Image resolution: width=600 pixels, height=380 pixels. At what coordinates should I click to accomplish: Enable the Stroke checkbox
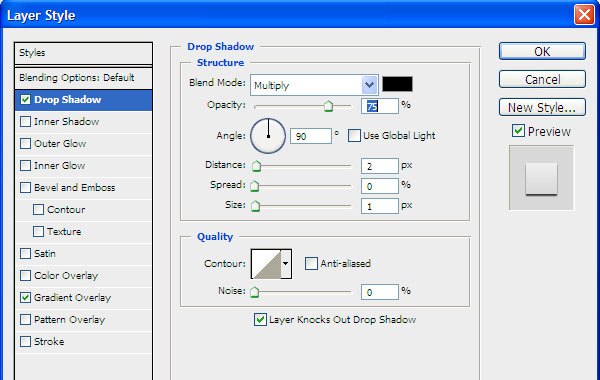pyautogui.click(x=25, y=341)
